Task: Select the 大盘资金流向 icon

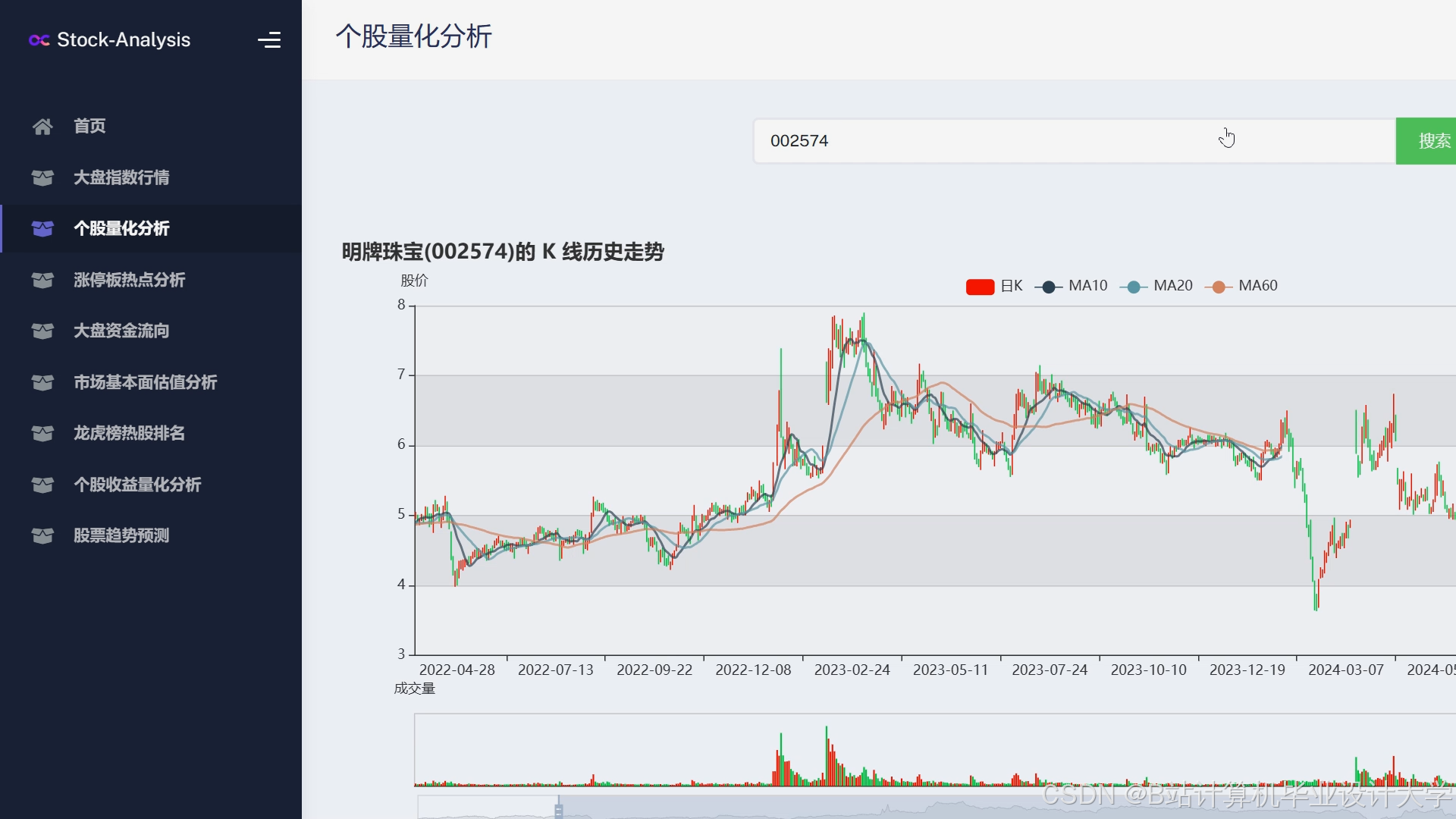Action: click(42, 331)
